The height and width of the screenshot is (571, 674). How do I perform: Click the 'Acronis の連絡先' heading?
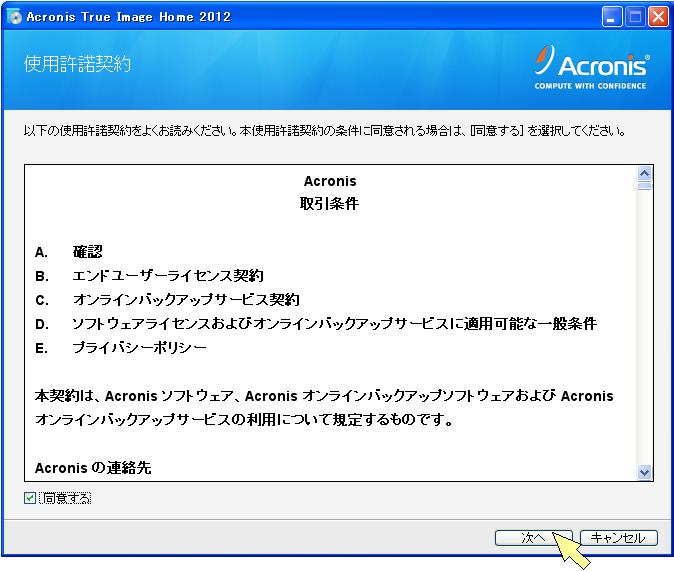click(x=93, y=467)
